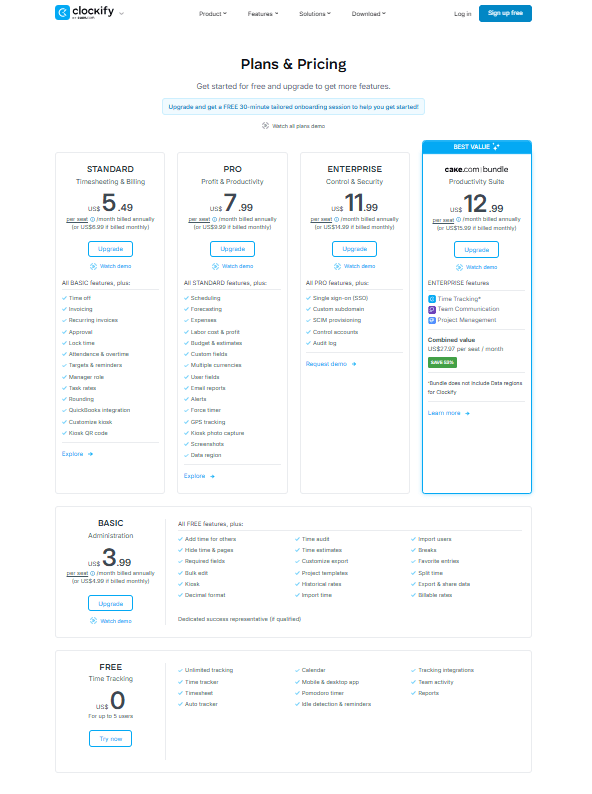Image resolution: width=592 pixels, height=794 pixels.
Task: Click per seat text in STANDARD plan
Action: [x=77, y=220]
